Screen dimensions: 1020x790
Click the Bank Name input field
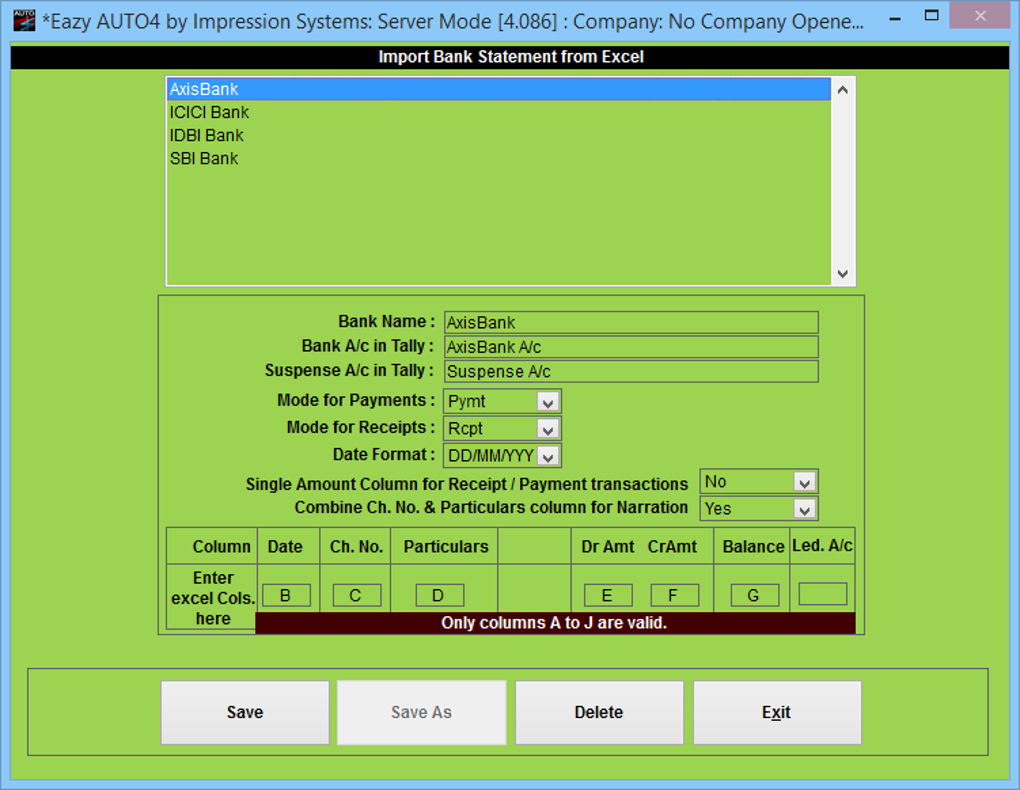tap(631, 322)
